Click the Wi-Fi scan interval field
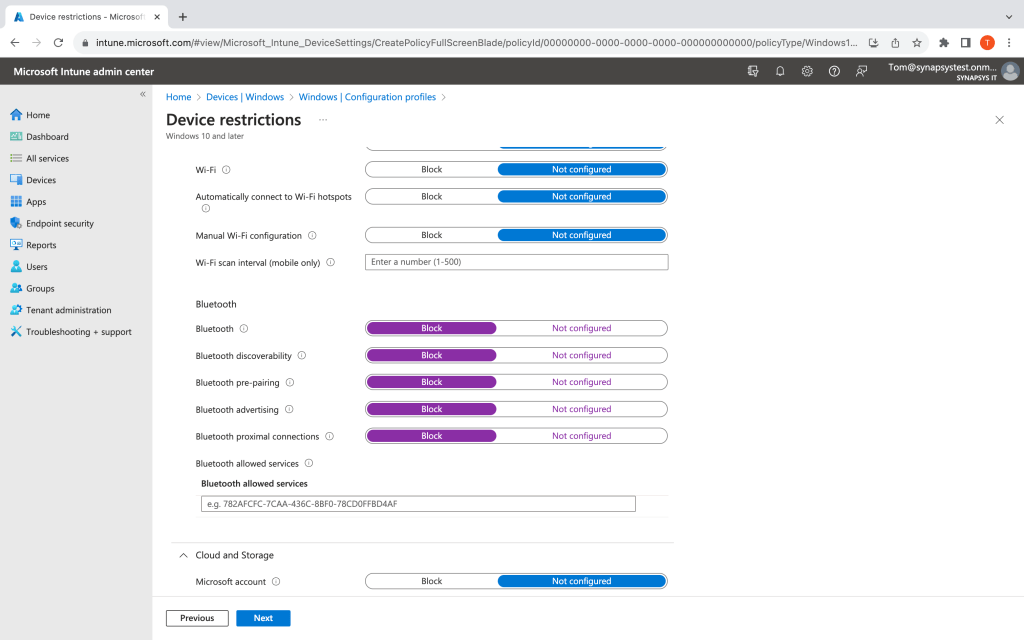 (516, 262)
